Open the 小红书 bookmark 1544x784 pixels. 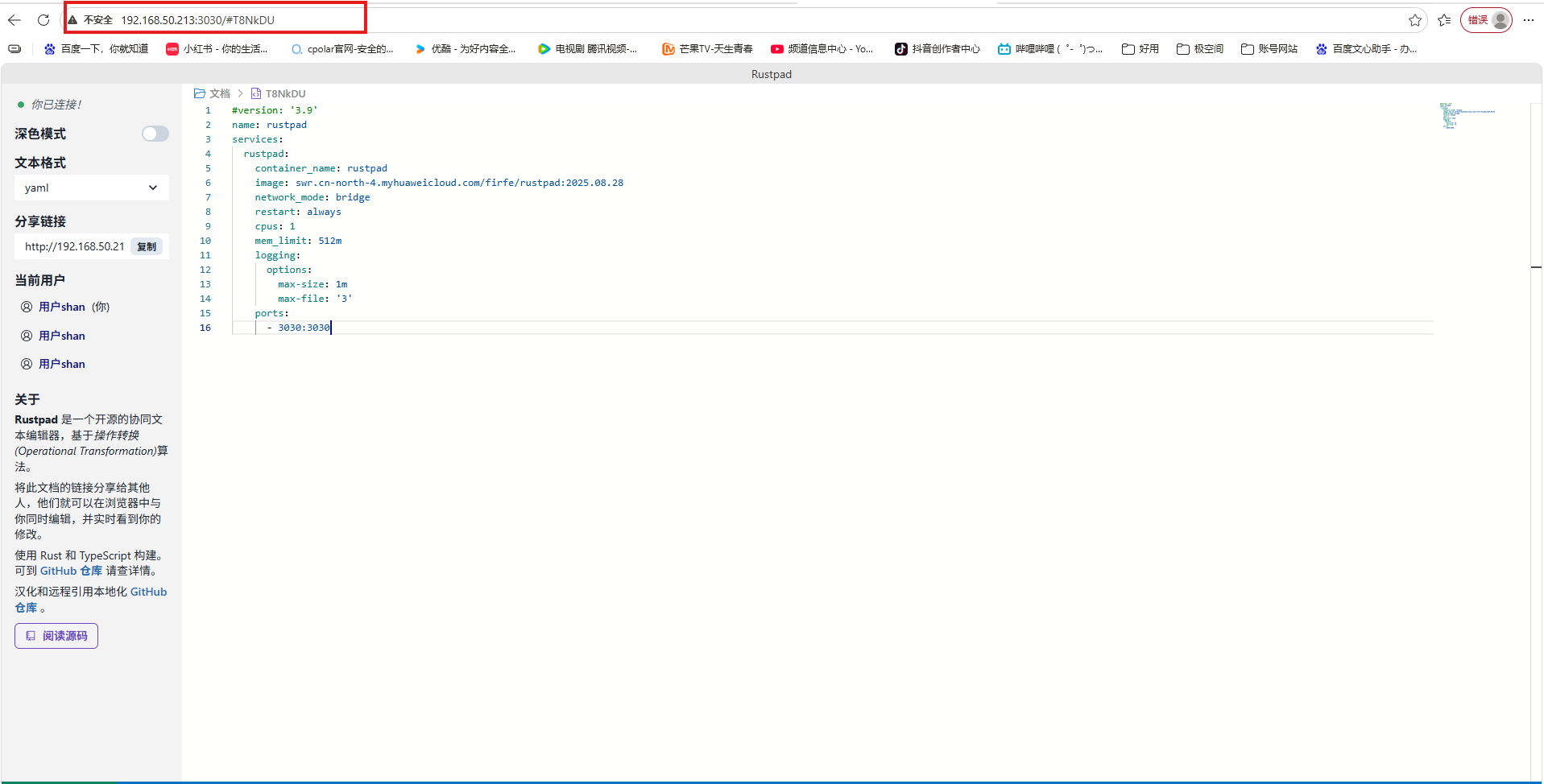pos(217,49)
